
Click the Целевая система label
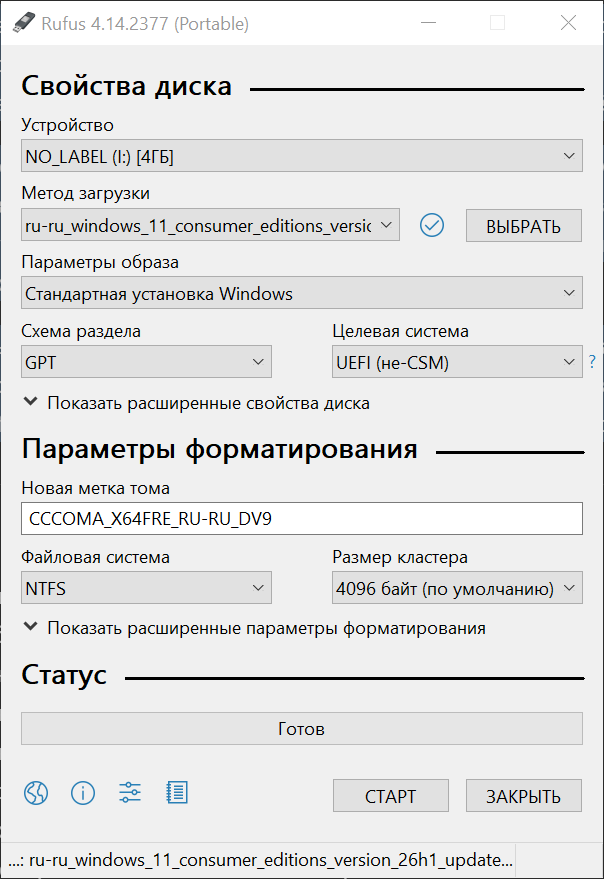400,331
